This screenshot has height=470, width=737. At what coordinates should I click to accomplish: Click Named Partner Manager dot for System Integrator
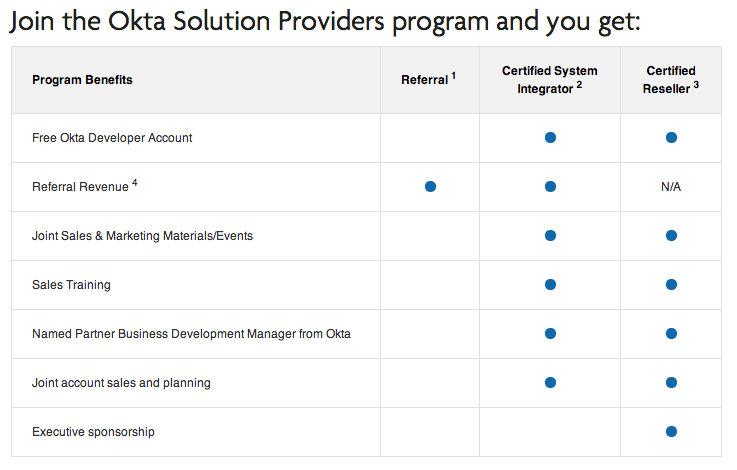tap(550, 334)
